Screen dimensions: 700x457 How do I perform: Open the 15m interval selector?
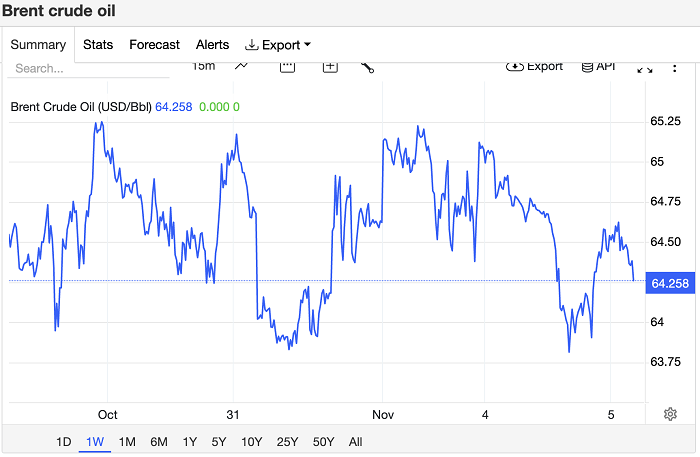[x=203, y=66]
